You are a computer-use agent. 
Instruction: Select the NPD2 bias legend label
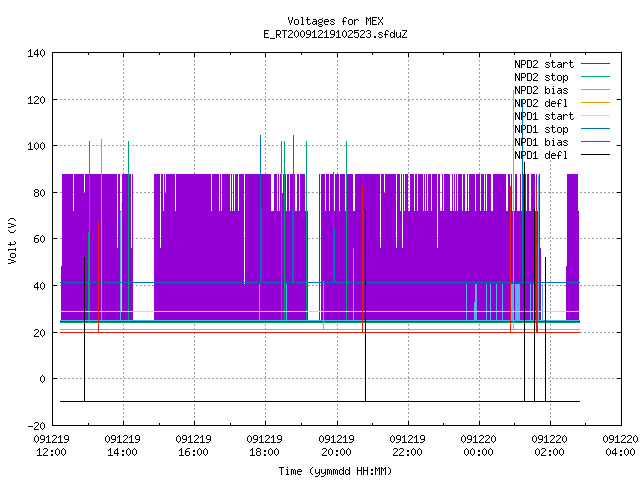point(541,90)
